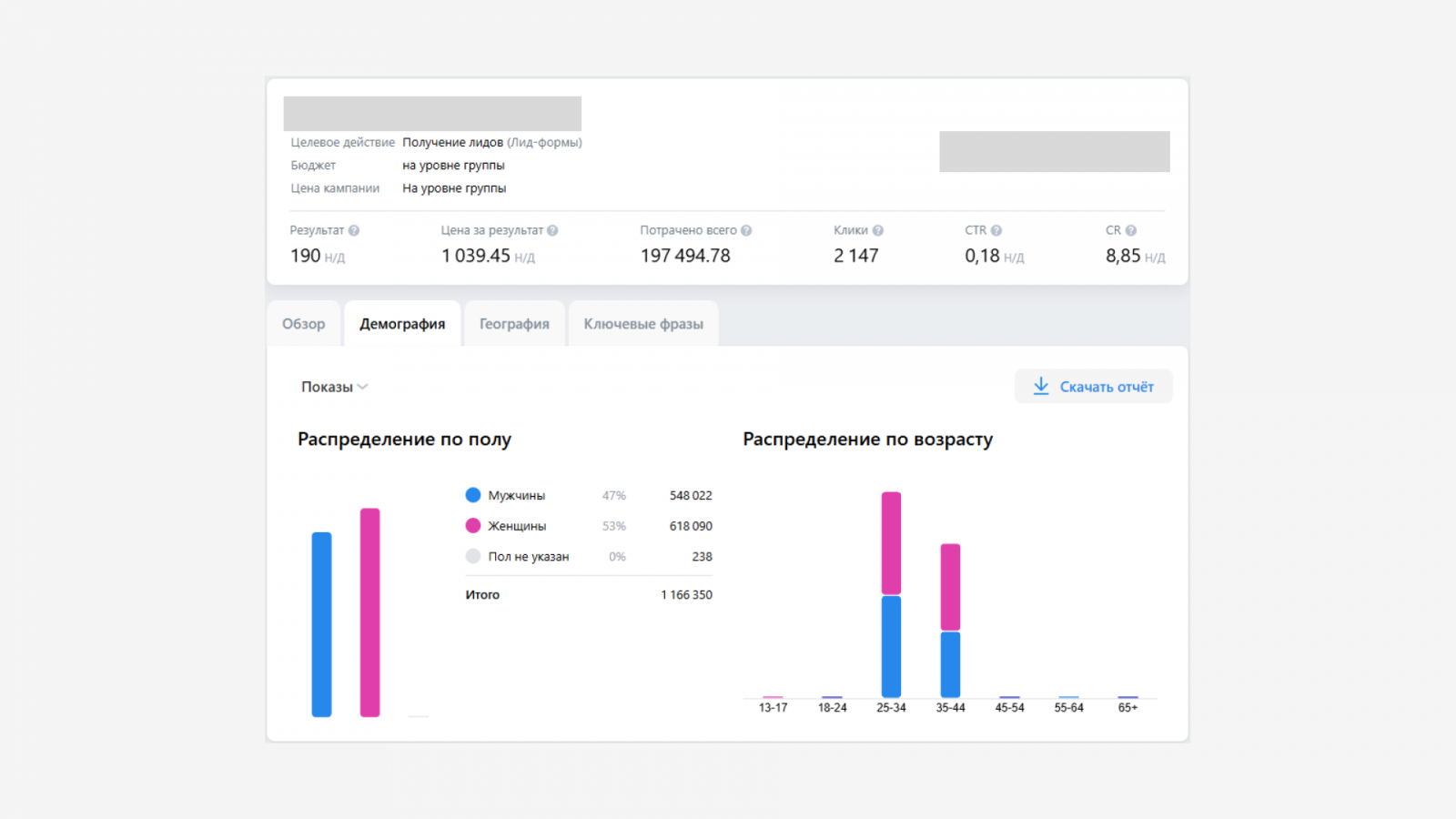Click download arrow icon in Скачать отчёт

[x=1041, y=386]
